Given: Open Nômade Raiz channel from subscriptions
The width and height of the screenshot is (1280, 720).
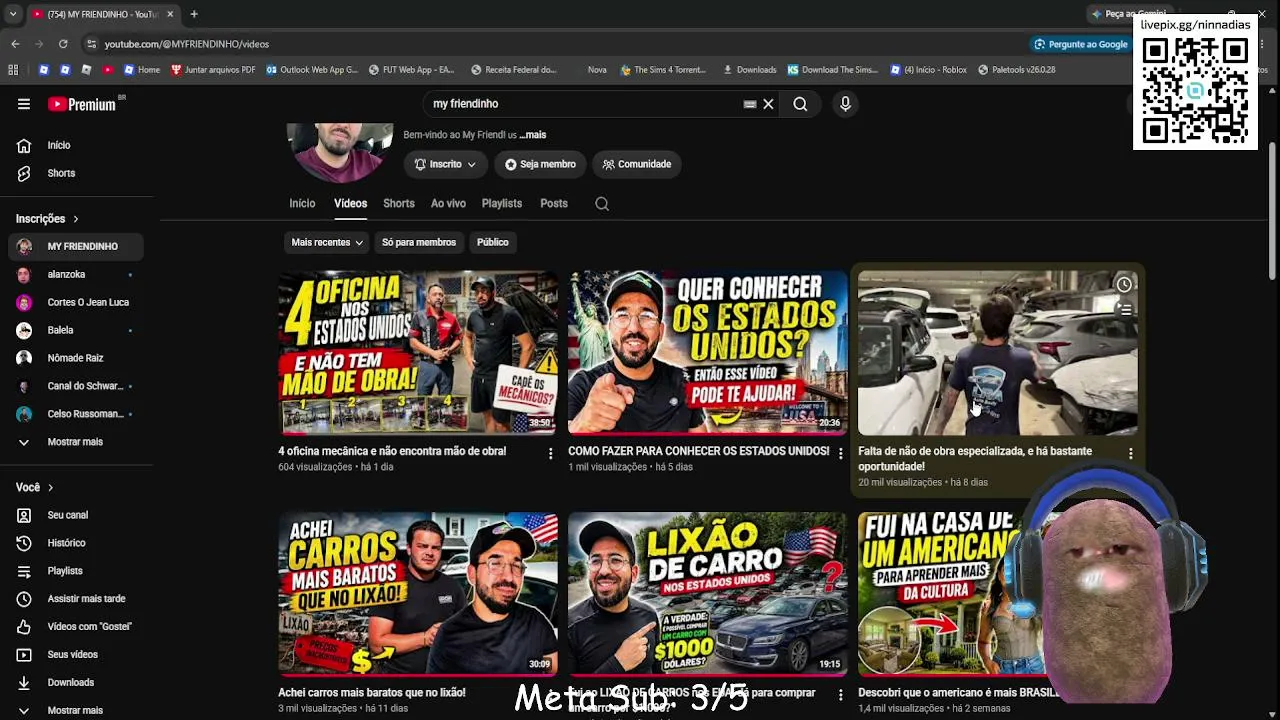Looking at the screenshot, I should click(76, 358).
